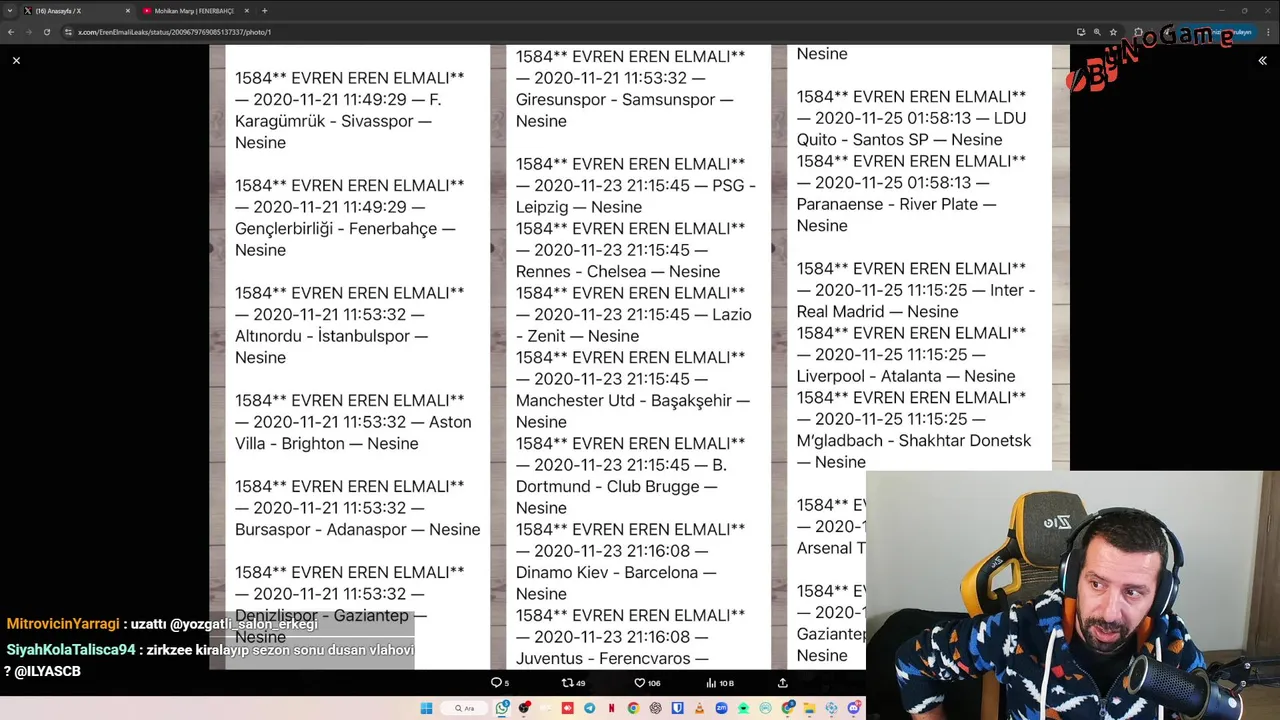Click the Karagümrük - Sivasspor entry
Image resolution: width=1280 pixels, height=720 pixels.
pyautogui.click(x=350, y=110)
